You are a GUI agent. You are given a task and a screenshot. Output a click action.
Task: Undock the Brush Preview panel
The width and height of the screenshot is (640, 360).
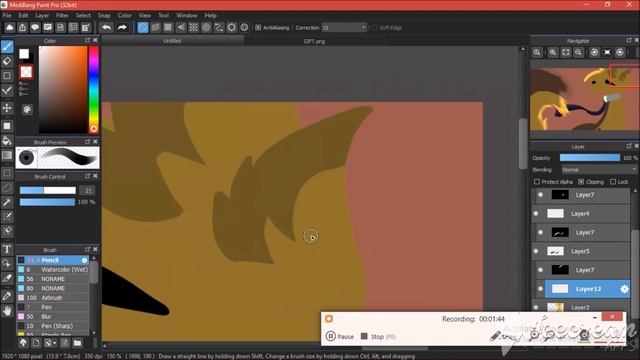tap(87, 142)
